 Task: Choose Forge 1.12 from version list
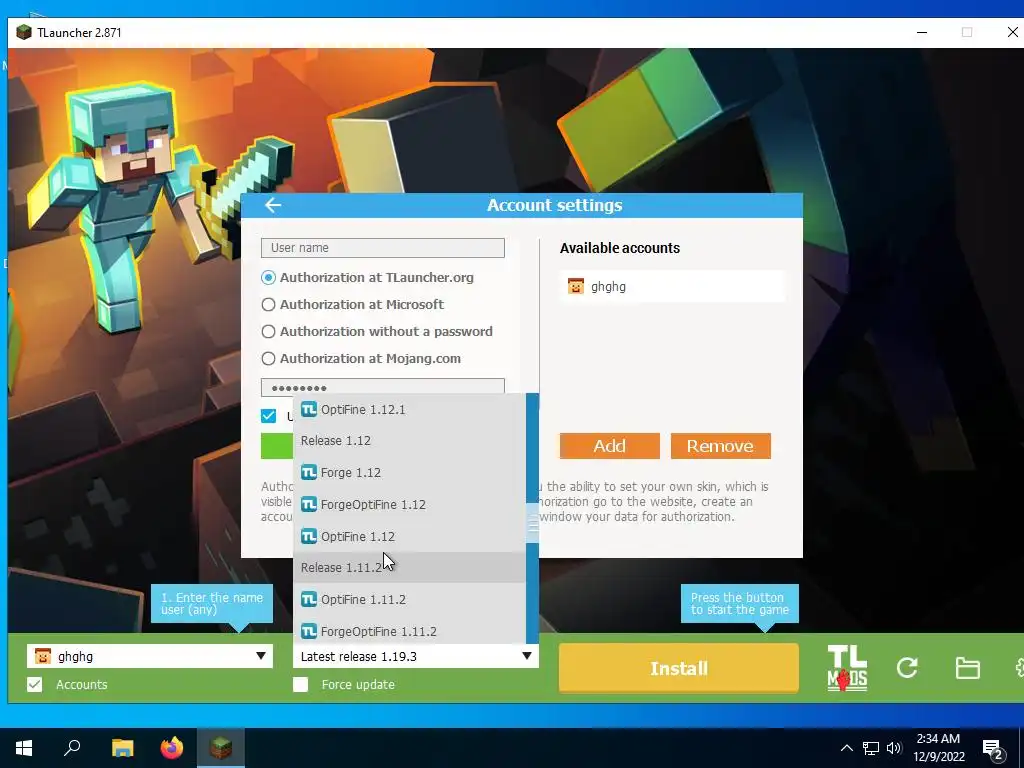pos(409,472)
